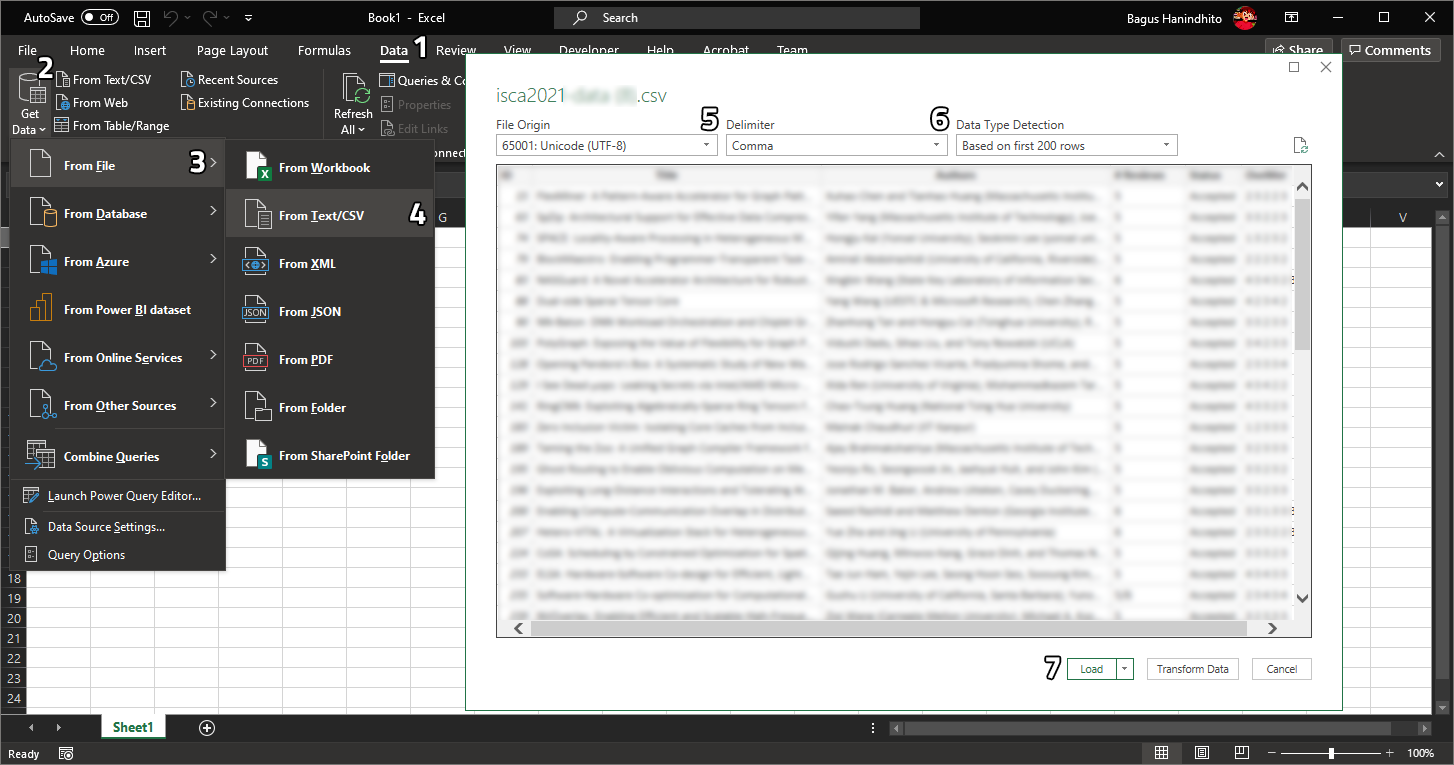Choose From JSON in the submenu
The height and width of the screenshot is (765, 1454).
click(330, 312)
